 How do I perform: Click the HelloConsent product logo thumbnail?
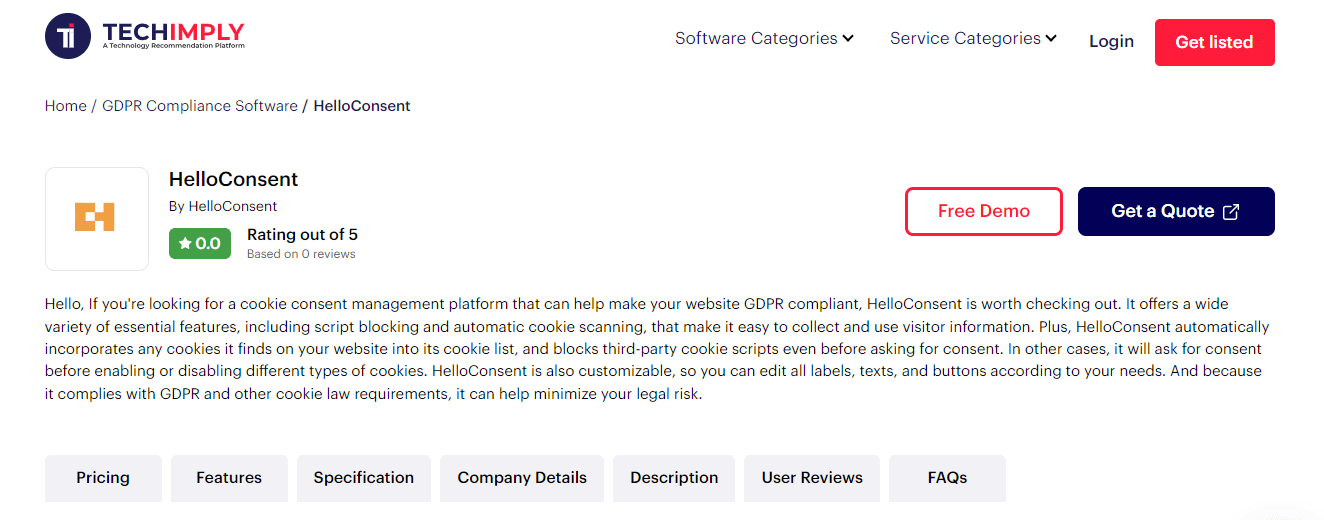tap(96, 218)
